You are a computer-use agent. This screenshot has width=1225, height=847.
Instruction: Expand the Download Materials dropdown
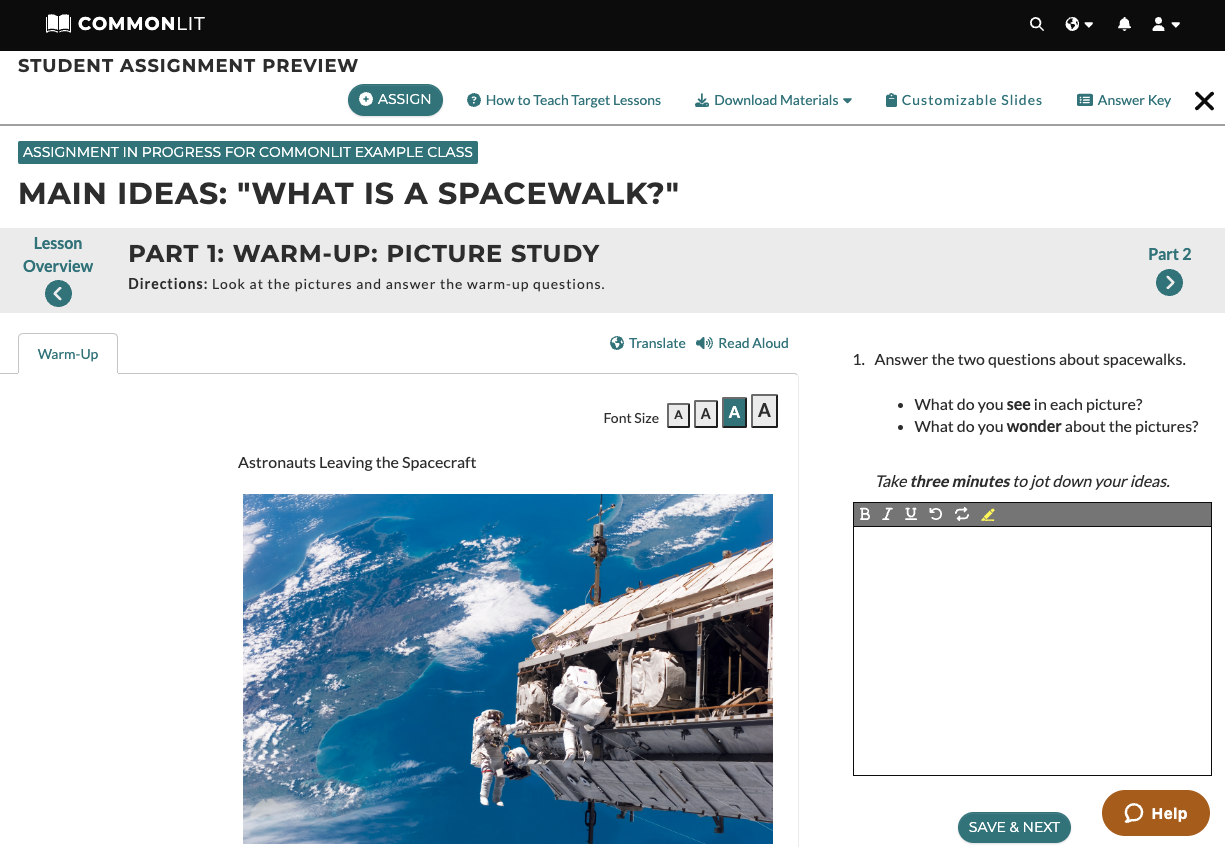click(x=773, y=100)
